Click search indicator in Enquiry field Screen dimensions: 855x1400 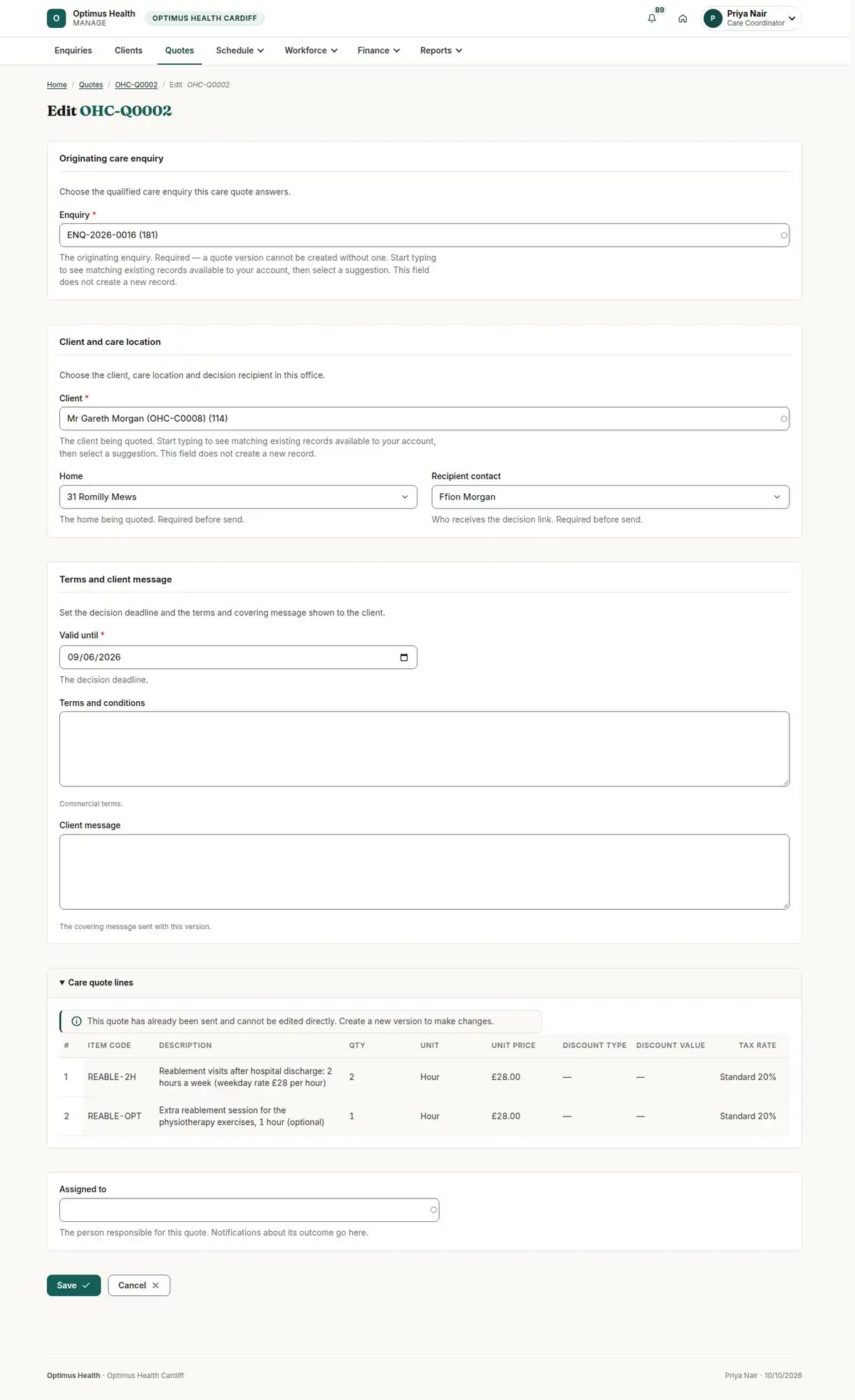tap(784, 235)
